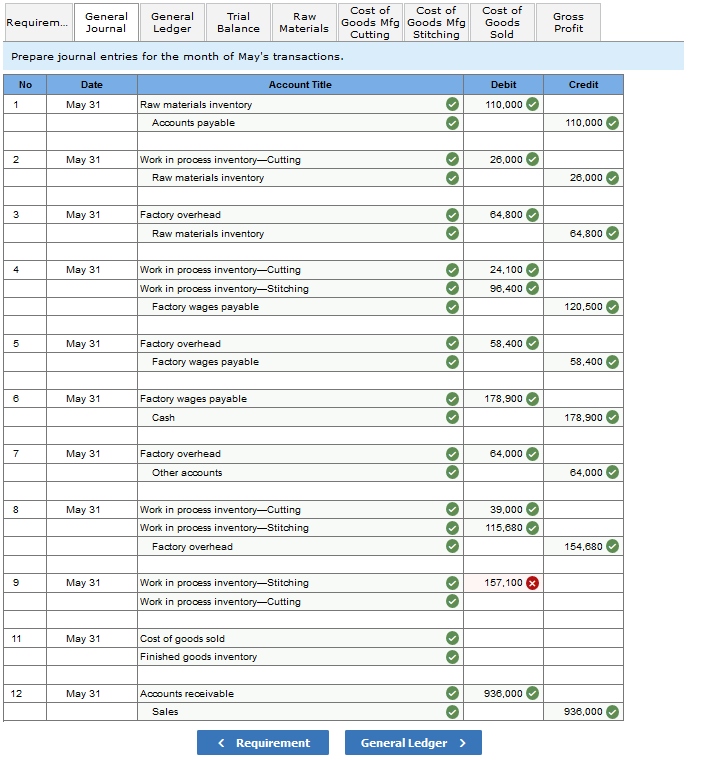Click the Date column header

pyautogui.click(x=92, y=85)
